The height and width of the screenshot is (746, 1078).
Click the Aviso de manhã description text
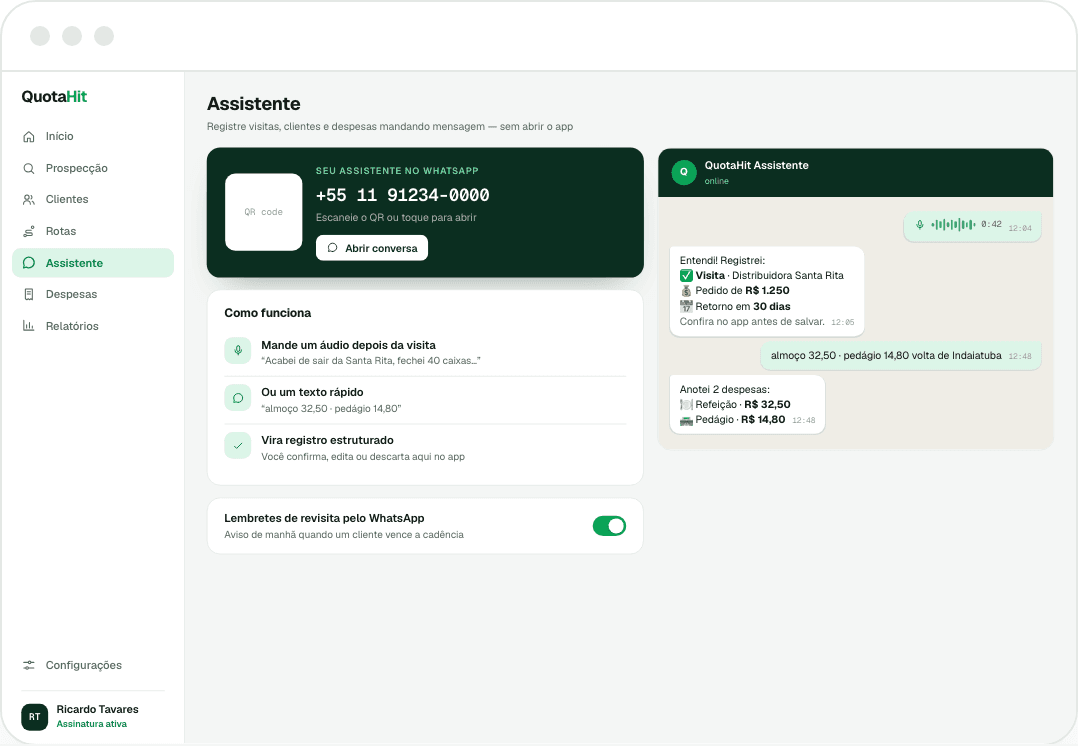(x=344, y=535)
